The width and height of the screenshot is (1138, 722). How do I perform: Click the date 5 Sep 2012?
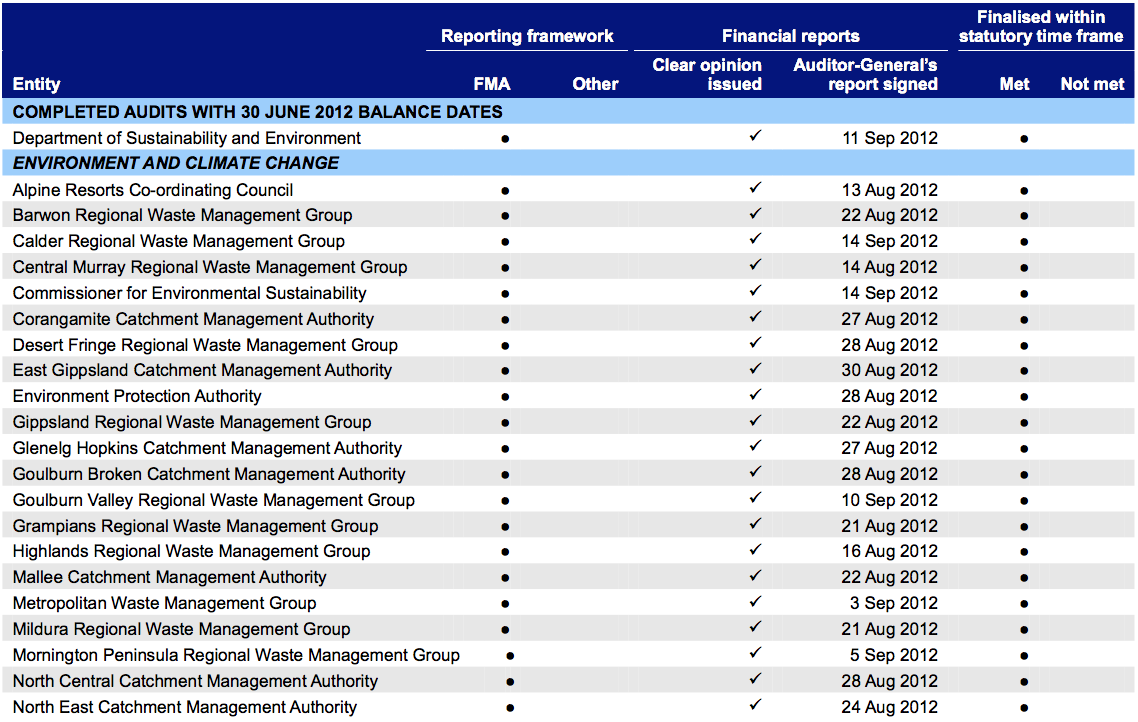[894, 655]
